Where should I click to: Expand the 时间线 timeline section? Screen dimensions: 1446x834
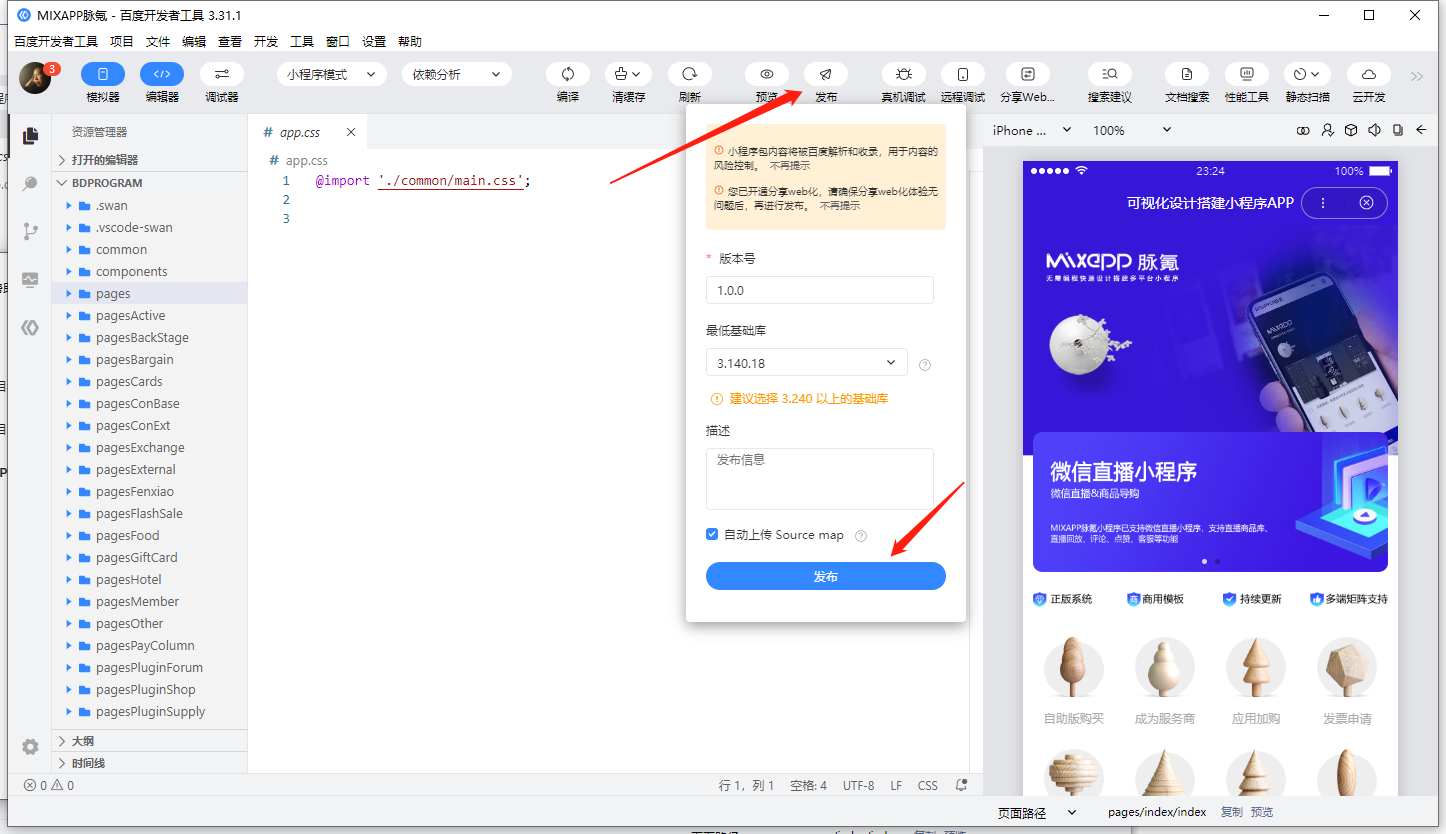point(149,763)
